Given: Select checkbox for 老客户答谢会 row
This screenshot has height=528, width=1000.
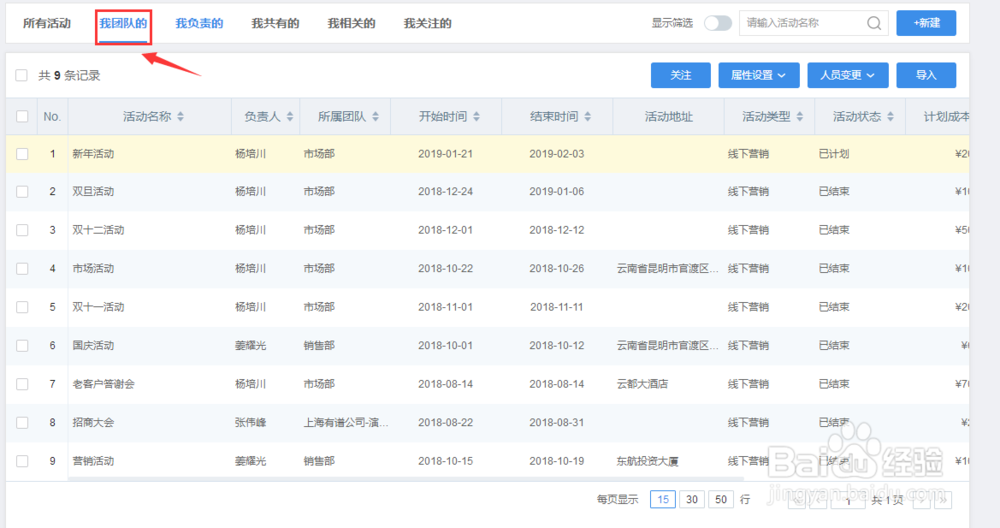Looking at the screenshot, I should [x=22, y=384].
